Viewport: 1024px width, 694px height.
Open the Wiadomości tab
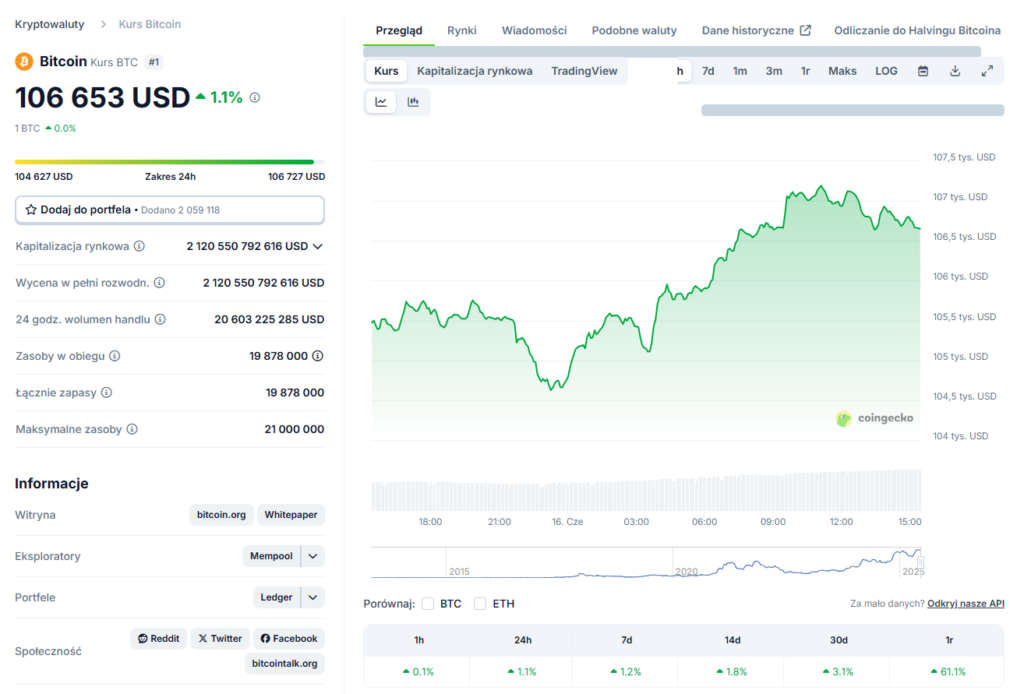click(534, 31)
